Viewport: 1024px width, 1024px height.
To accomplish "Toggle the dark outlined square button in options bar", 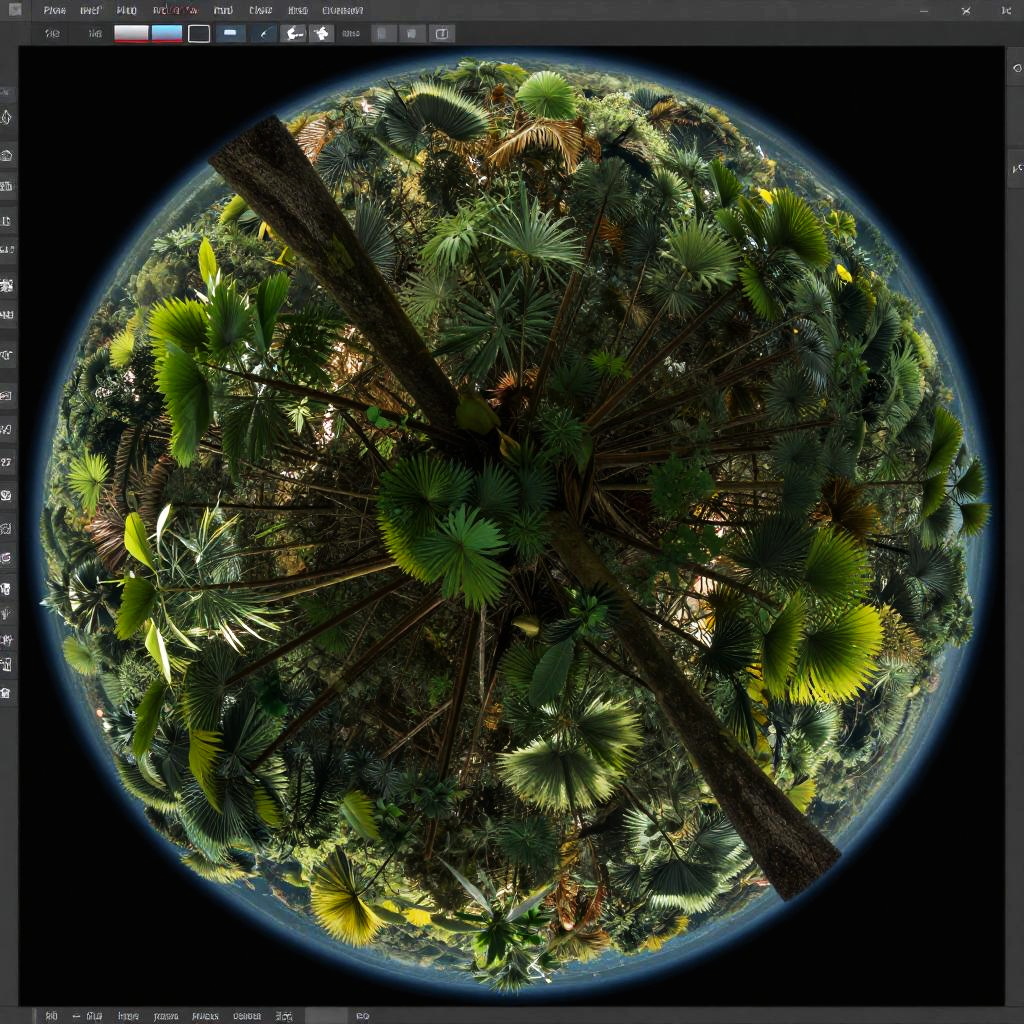I will pos(199,33).
